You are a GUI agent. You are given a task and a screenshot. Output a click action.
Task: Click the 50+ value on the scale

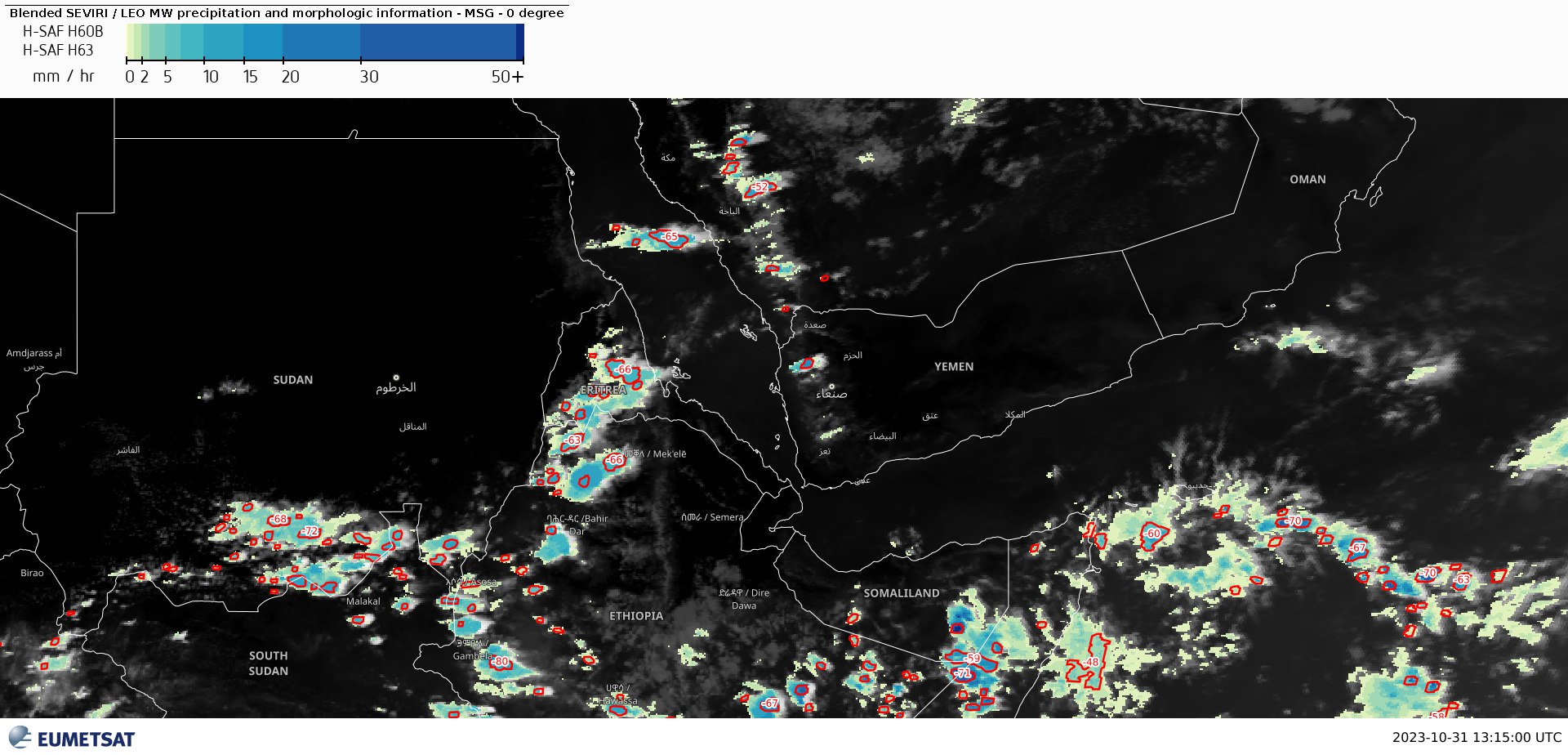[506, 77]
